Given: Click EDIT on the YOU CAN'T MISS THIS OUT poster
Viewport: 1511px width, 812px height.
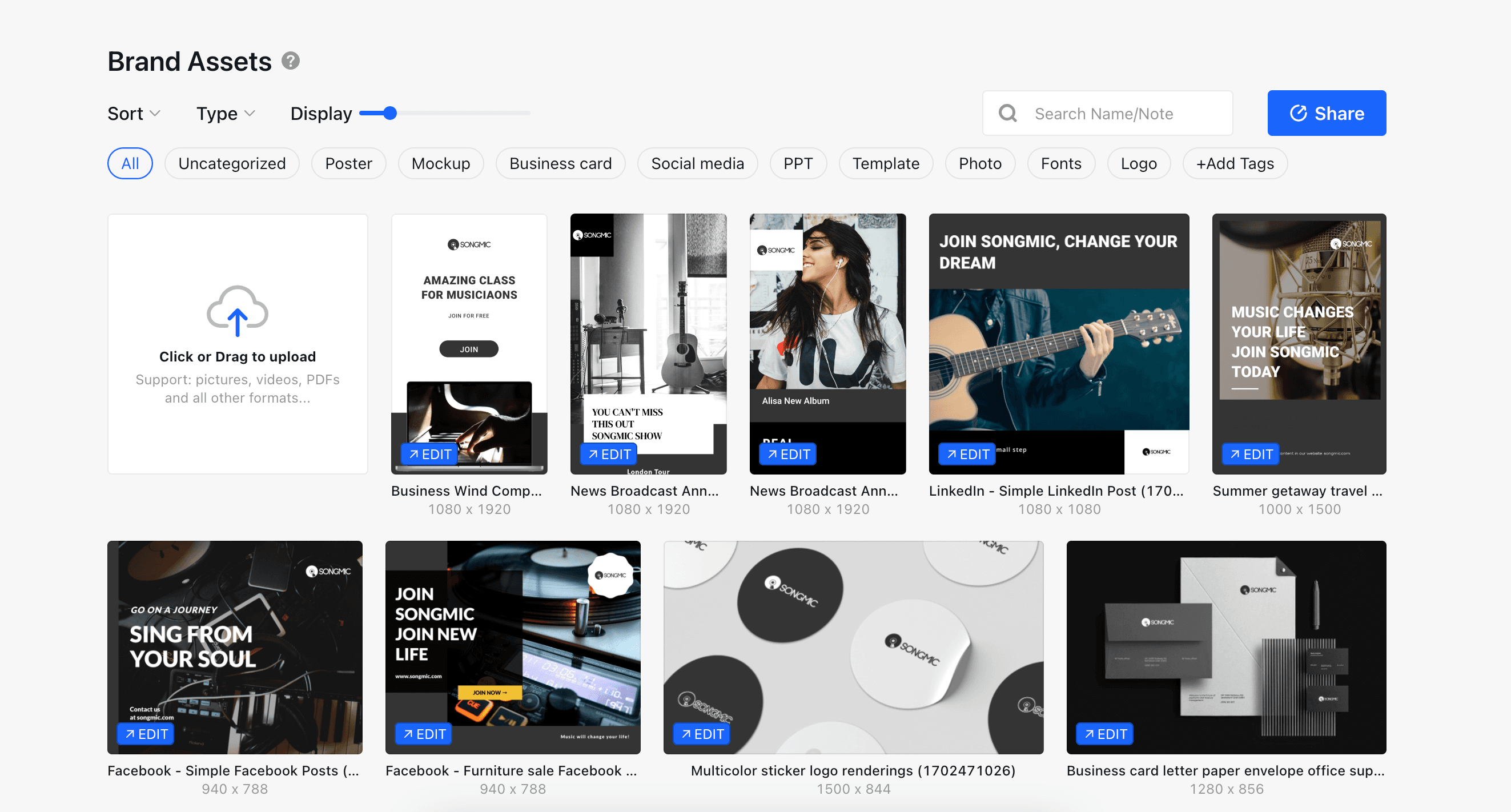Looking at the screenshot, I should (x=609, y=454).
